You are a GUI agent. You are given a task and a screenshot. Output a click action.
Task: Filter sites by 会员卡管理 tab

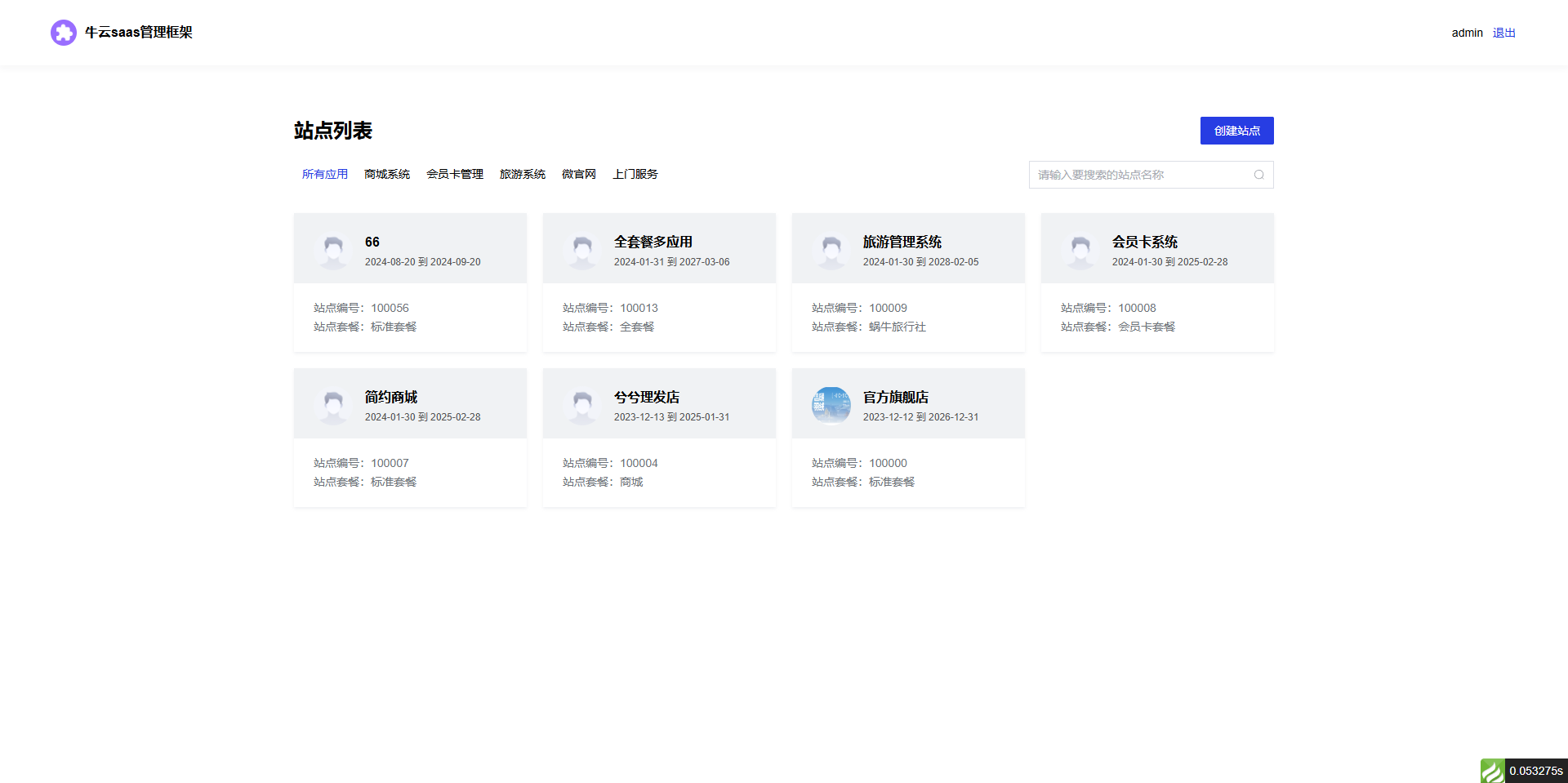pos(455,174)
